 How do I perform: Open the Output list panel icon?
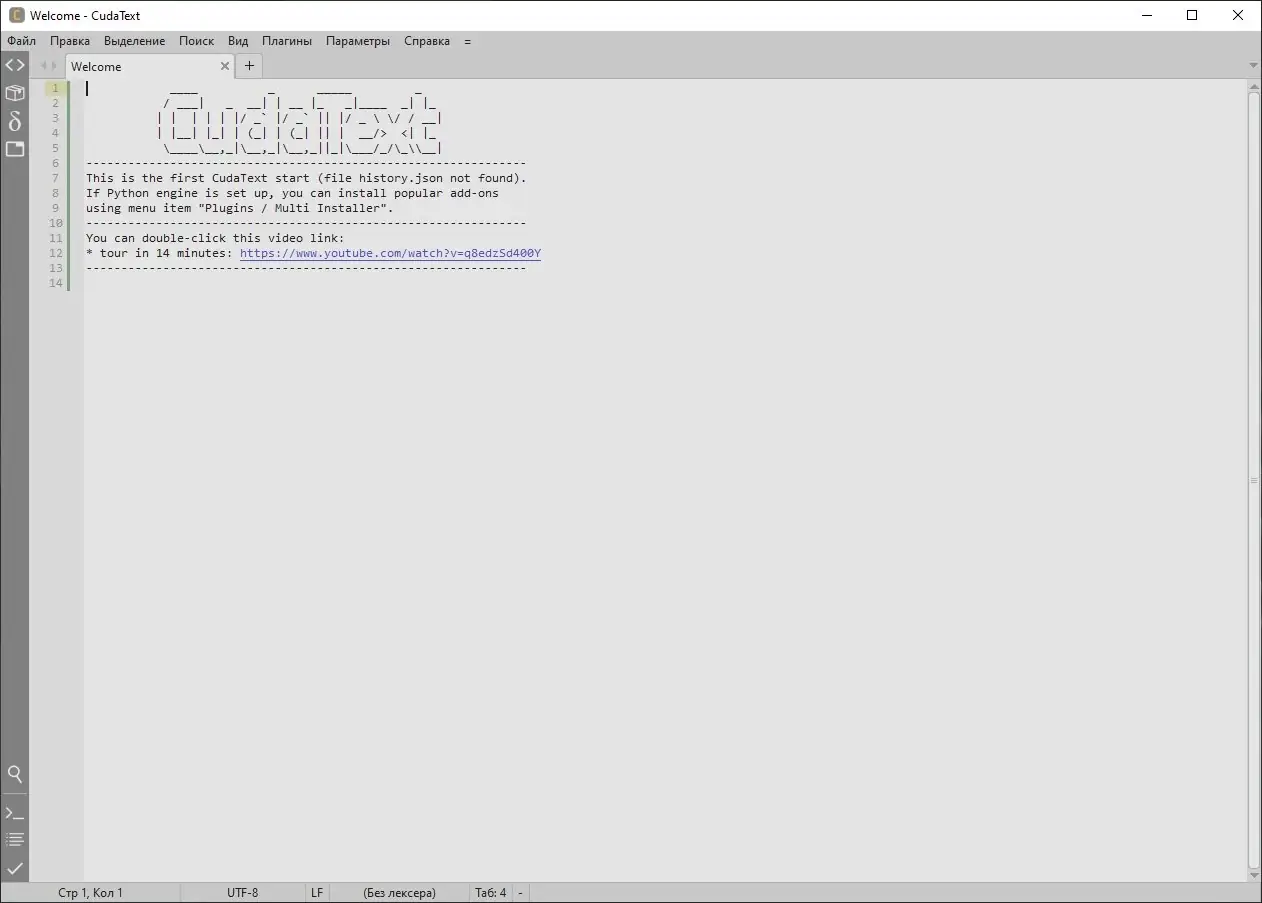point(15,840)
